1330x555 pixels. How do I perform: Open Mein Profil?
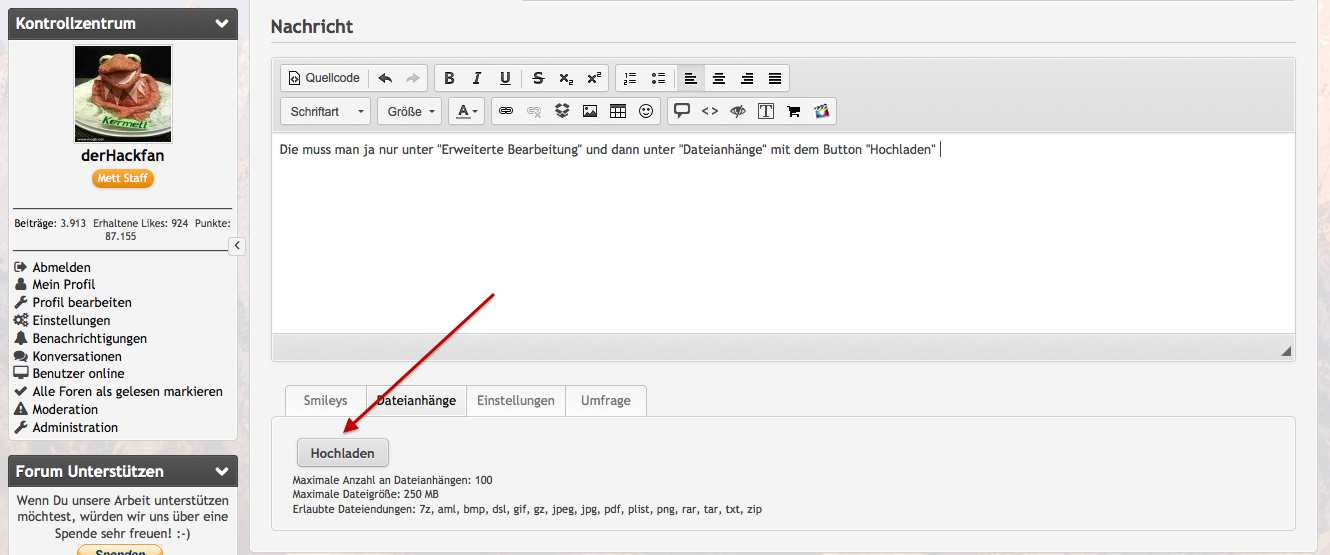point(64,284)
